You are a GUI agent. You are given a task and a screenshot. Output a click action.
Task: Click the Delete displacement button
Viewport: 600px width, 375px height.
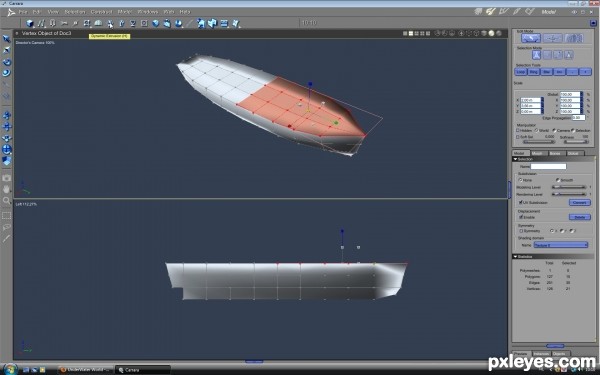pos(579,217)
